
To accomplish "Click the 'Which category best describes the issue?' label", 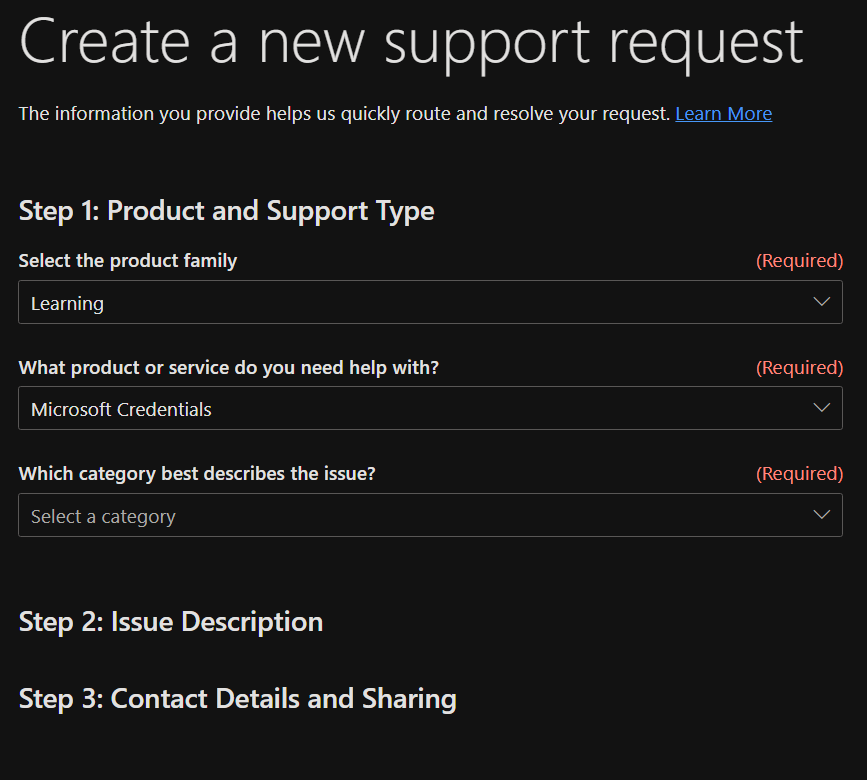I will (x=197, y=473).
